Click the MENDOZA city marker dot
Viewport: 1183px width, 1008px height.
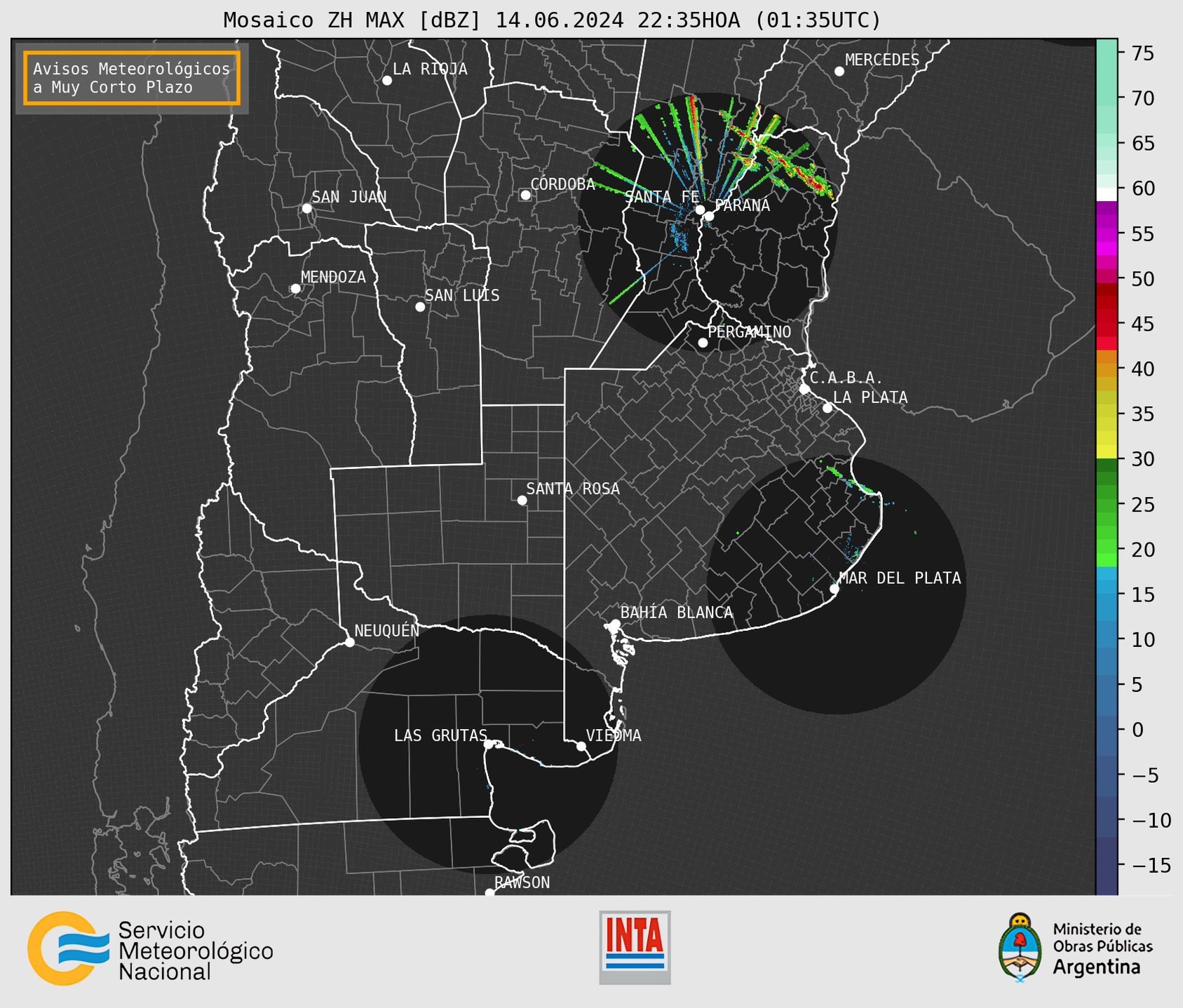pyautogui.click(x=295, y=289)
